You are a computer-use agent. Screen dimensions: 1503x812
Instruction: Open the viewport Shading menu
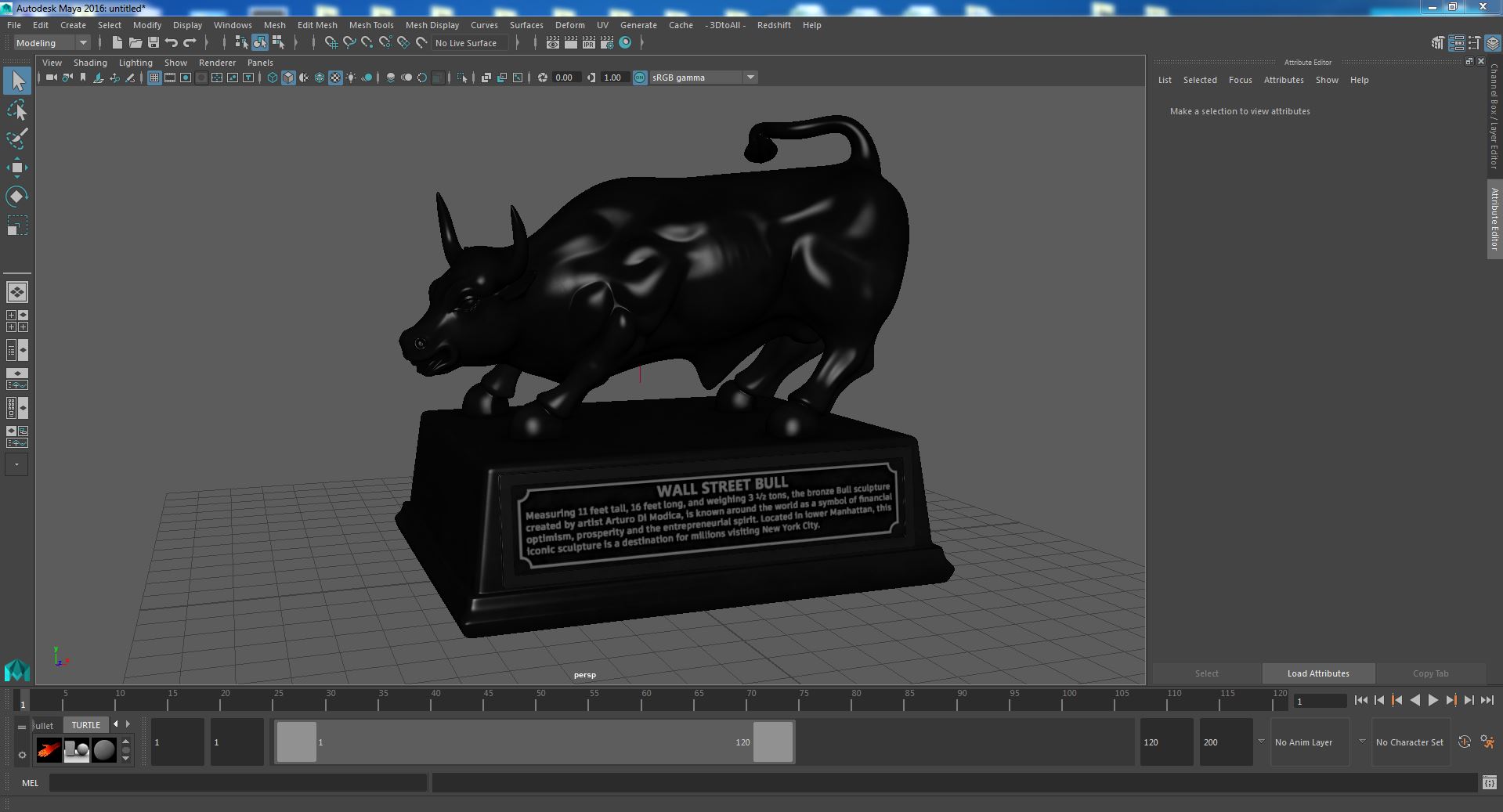point(90,63)
